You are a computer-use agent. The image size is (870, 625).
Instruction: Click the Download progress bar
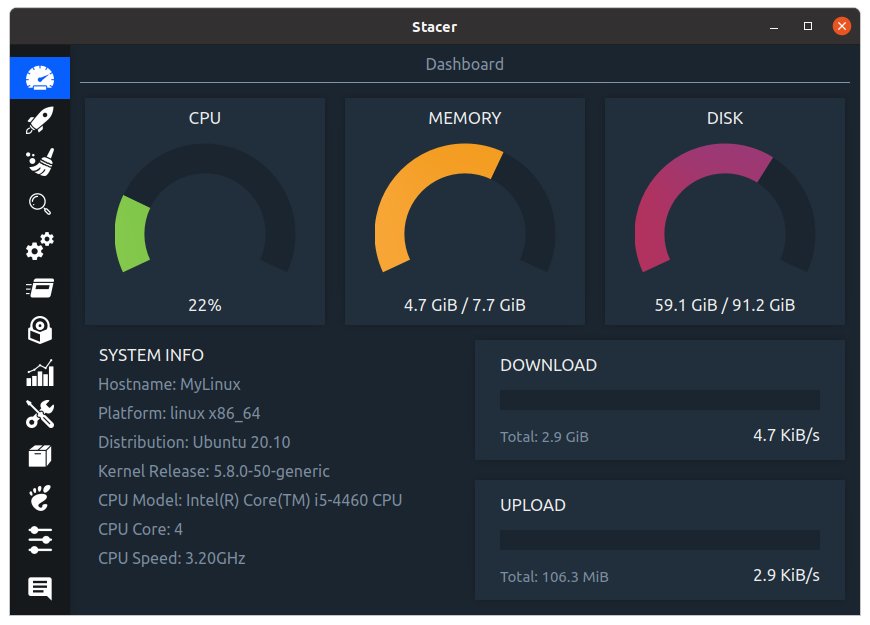(x=660, y=400)
